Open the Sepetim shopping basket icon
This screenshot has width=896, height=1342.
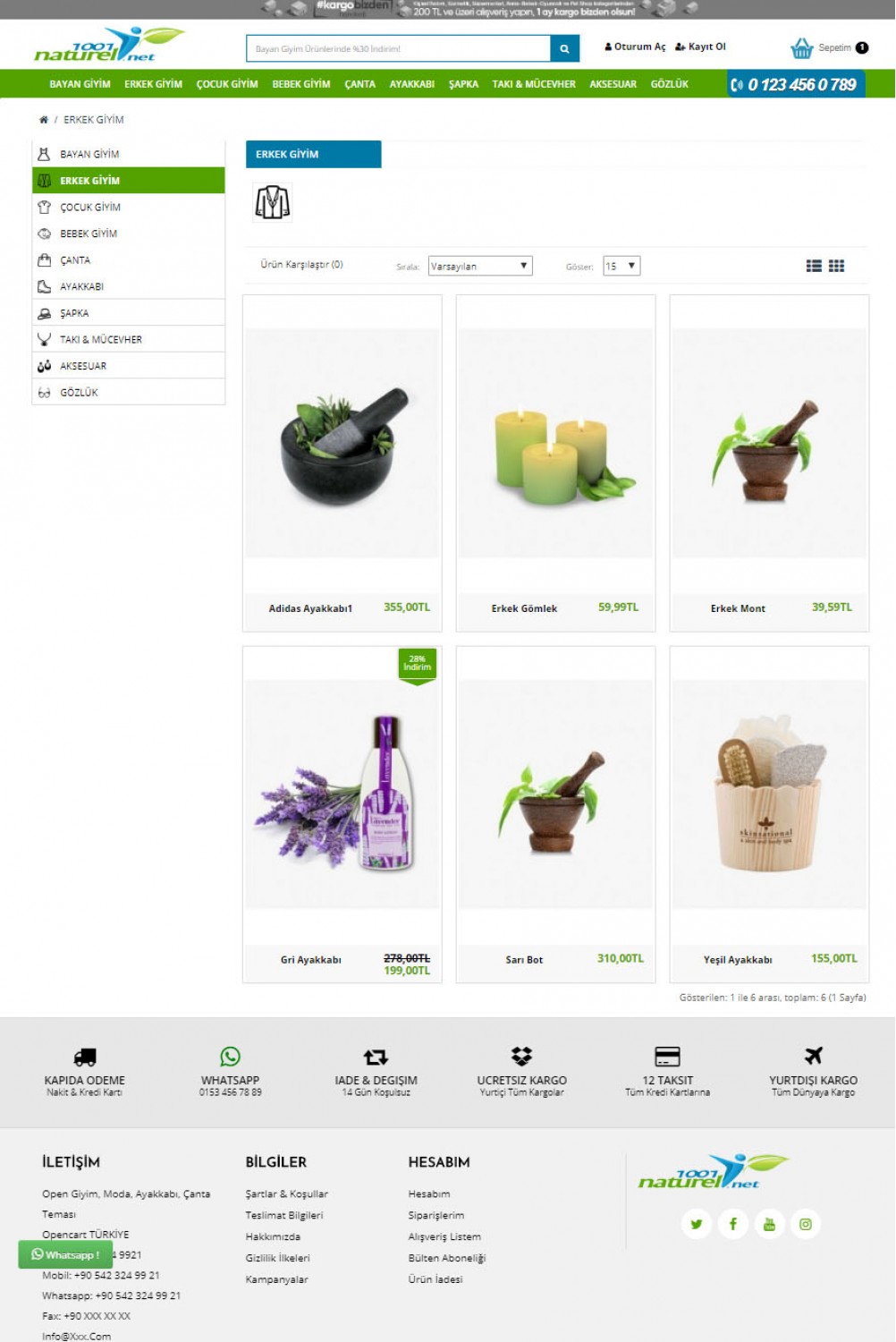click(801, 47)
